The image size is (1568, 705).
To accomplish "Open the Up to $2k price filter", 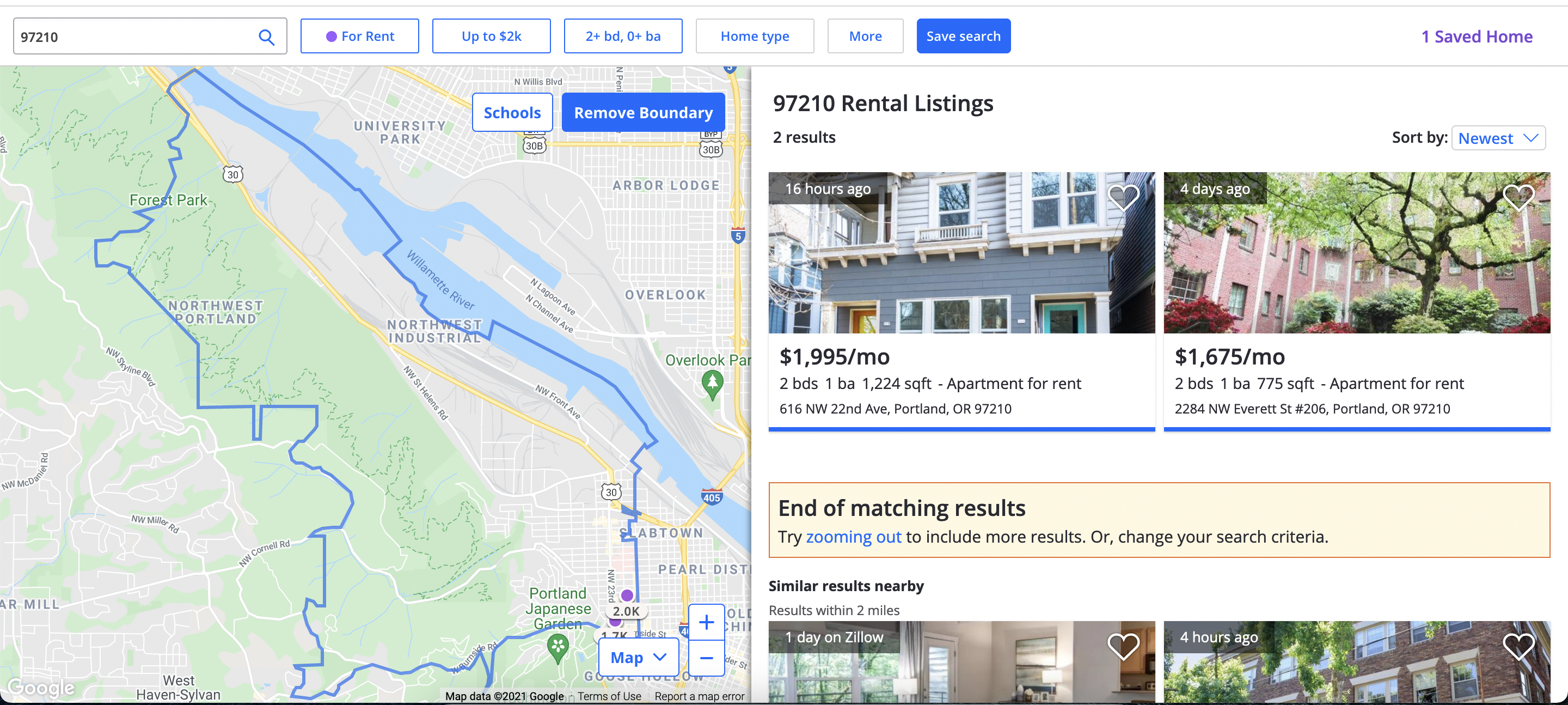I will [491, 37].
